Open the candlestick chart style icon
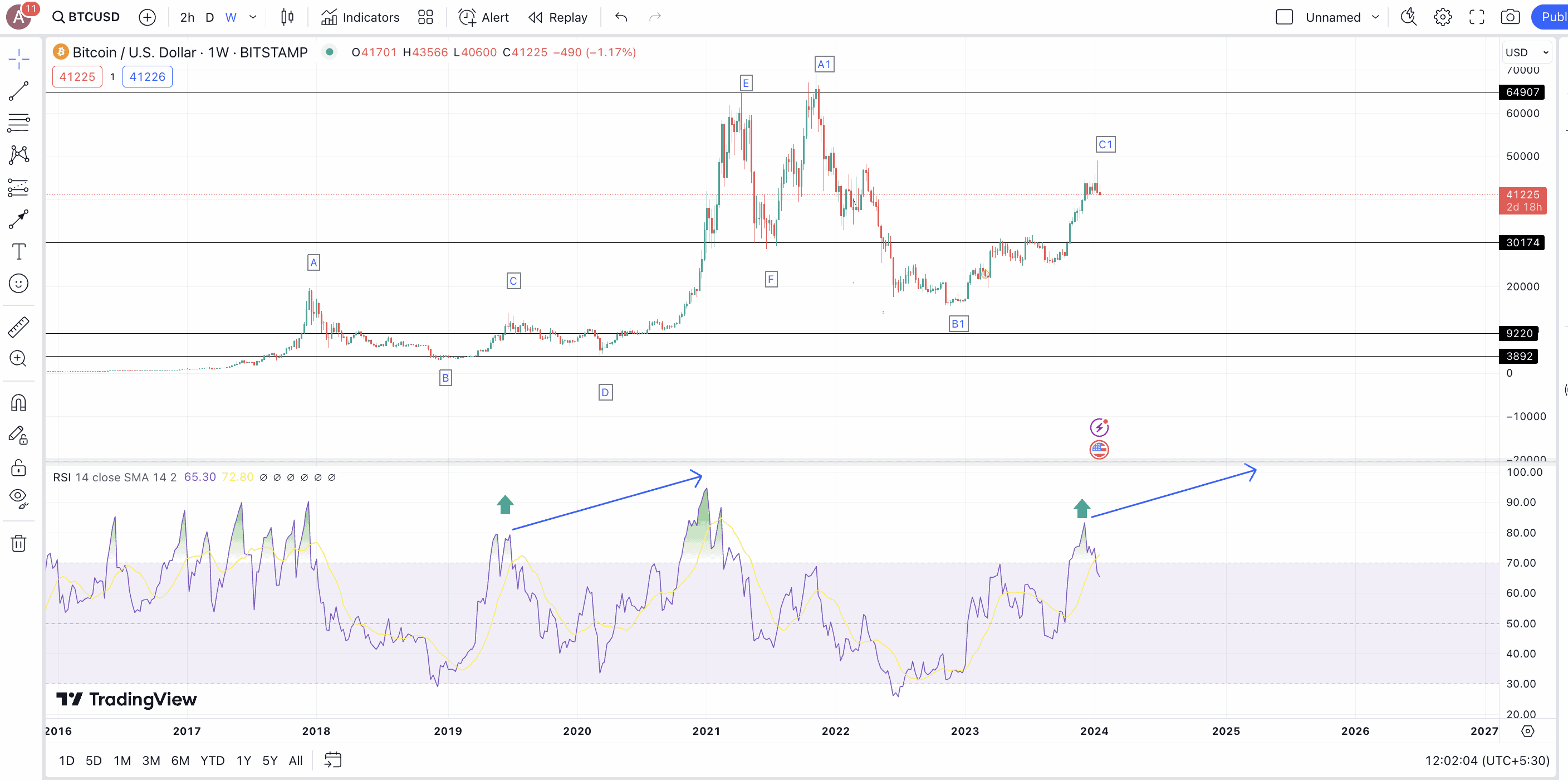This screenshot has width=1568, height=780. (287, 17)
